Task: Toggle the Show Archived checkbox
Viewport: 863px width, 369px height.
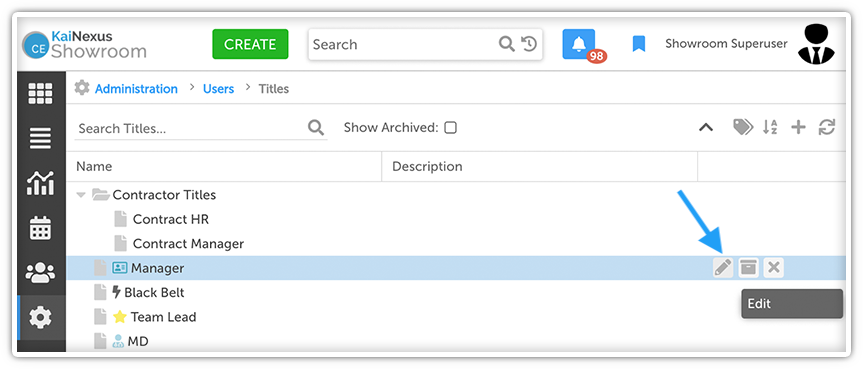Action: pyautogui.click(x=450, y=128)
